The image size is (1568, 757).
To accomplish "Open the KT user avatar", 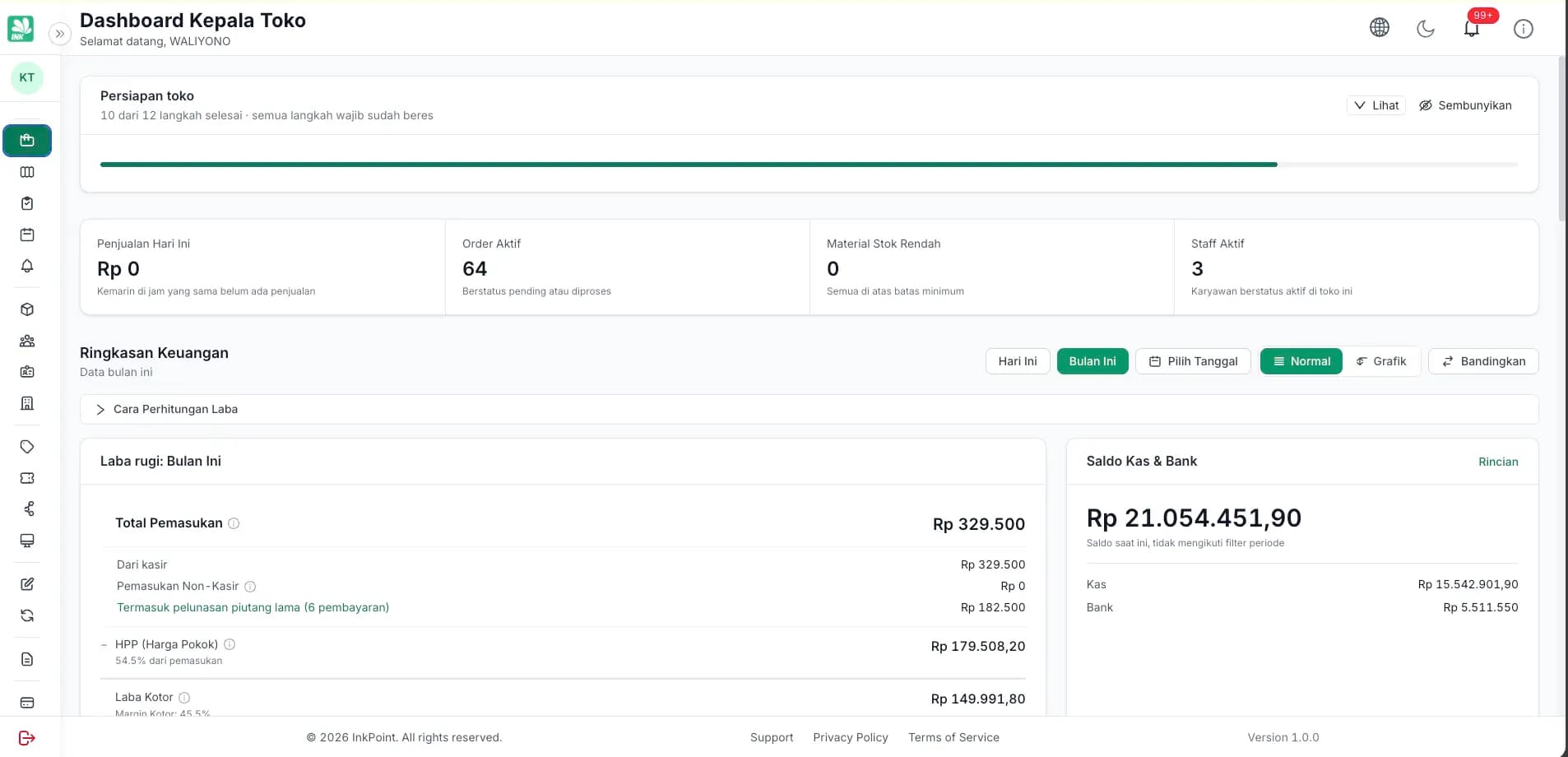I will 27,78.
